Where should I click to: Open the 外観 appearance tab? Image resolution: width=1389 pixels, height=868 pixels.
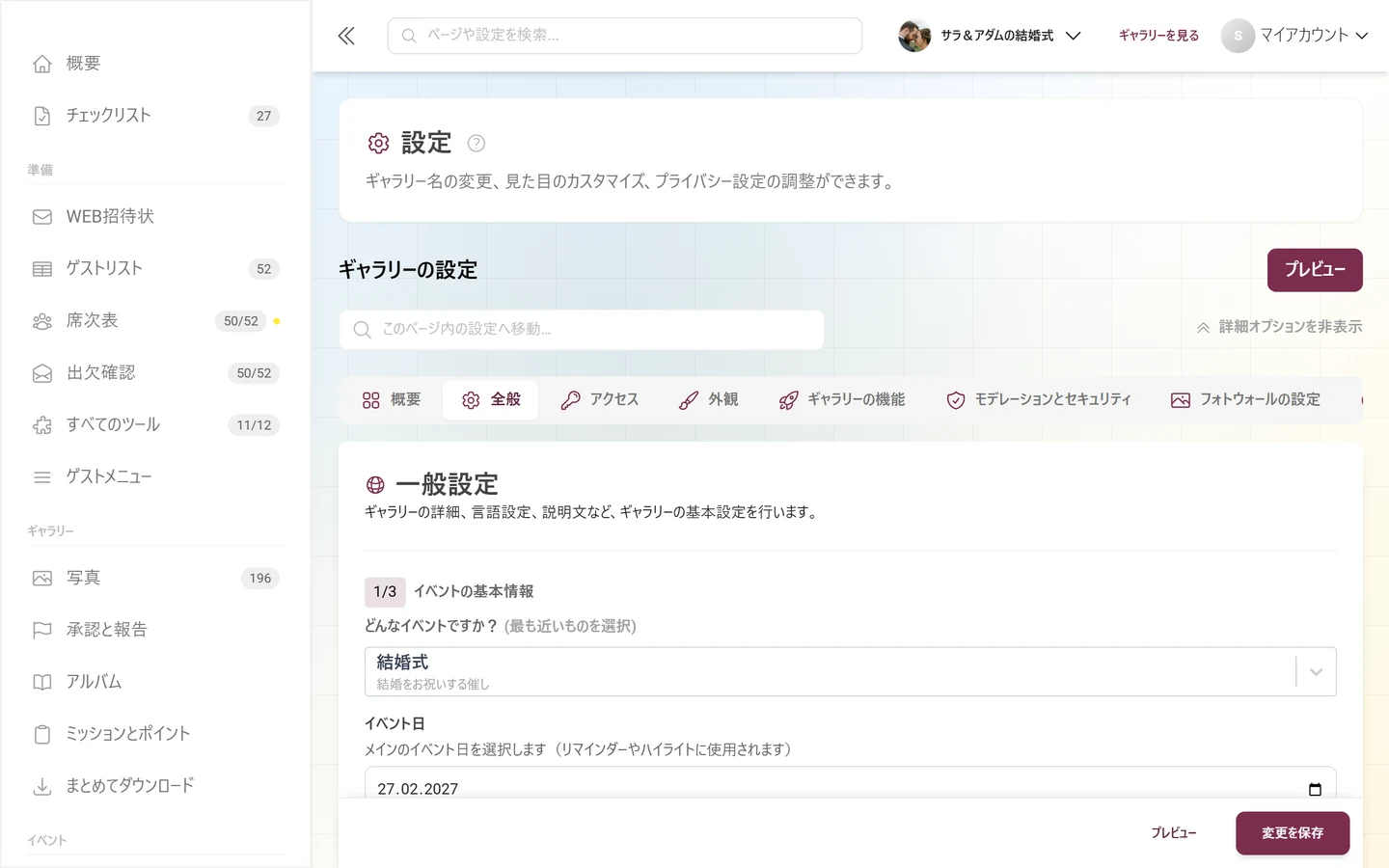[x=709, y=399]
